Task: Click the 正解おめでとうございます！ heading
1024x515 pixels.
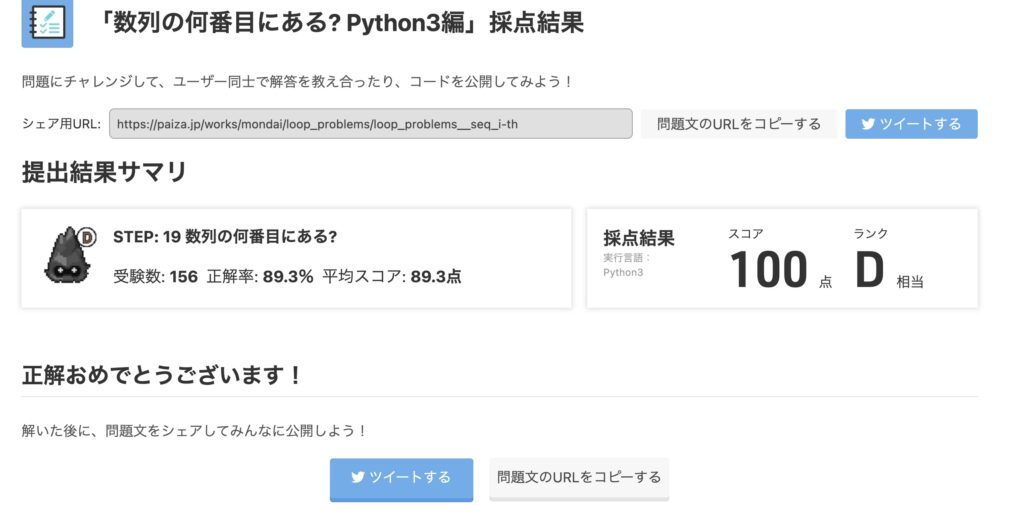Action: (162, 375)
